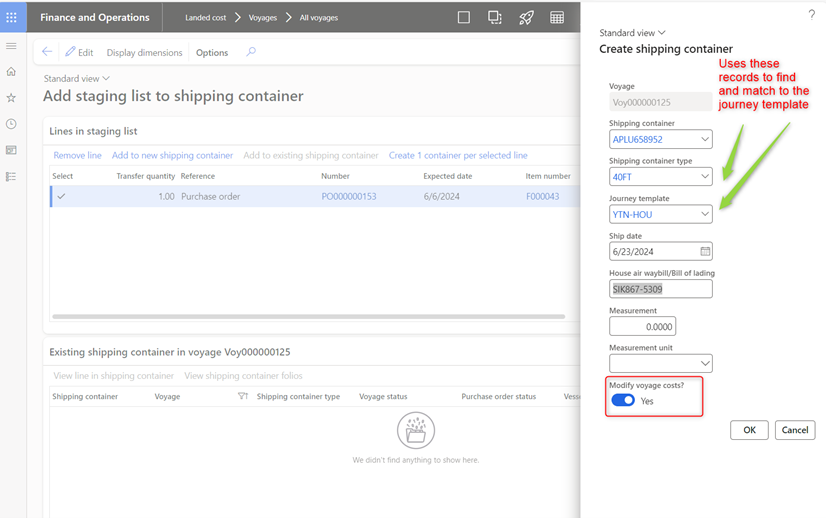This screenshot has height=518, width=826.
Task: Expand the Journey template dropdown
Action: click(x=705, y=214)
